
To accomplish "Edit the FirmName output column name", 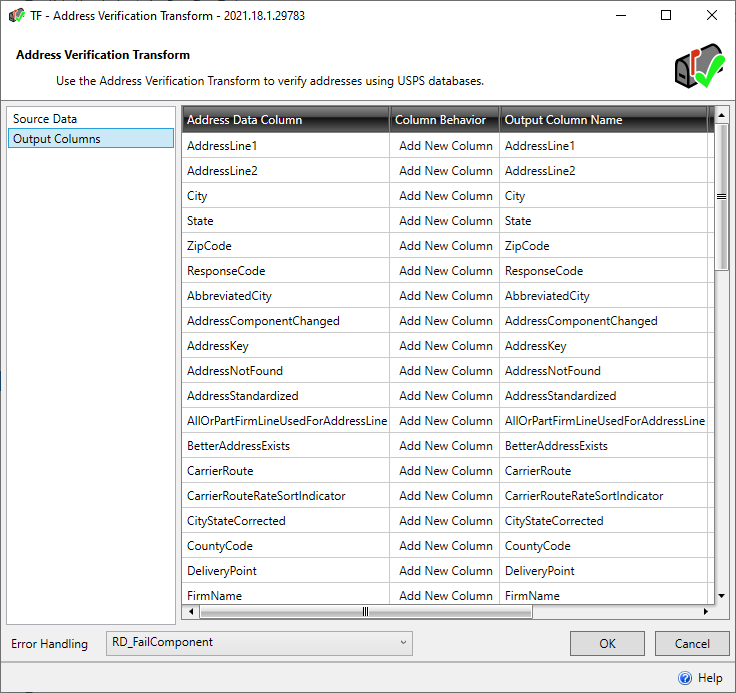I will [x=604, y=594].
